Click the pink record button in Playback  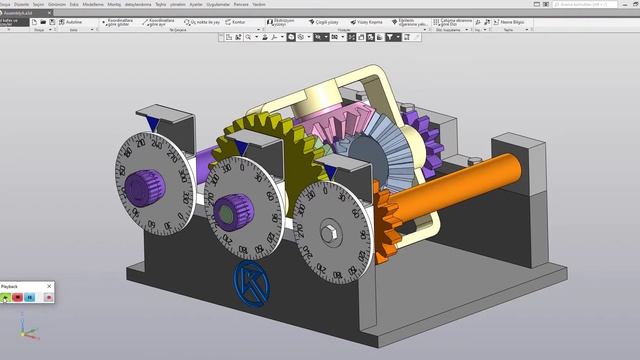pos(49,298)
